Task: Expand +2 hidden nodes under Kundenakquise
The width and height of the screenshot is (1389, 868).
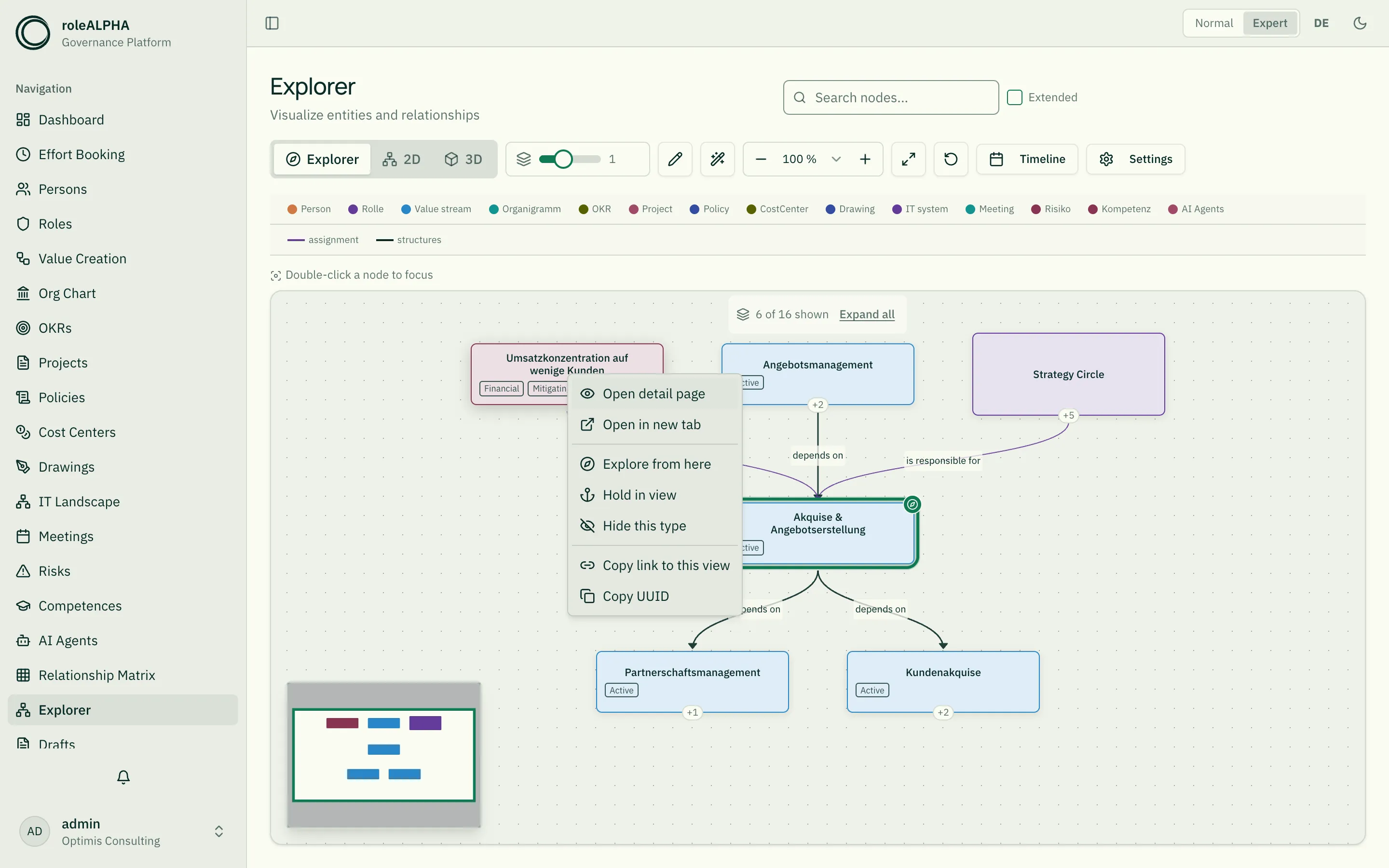Action: pyautogui.click(x=943, y=712)
